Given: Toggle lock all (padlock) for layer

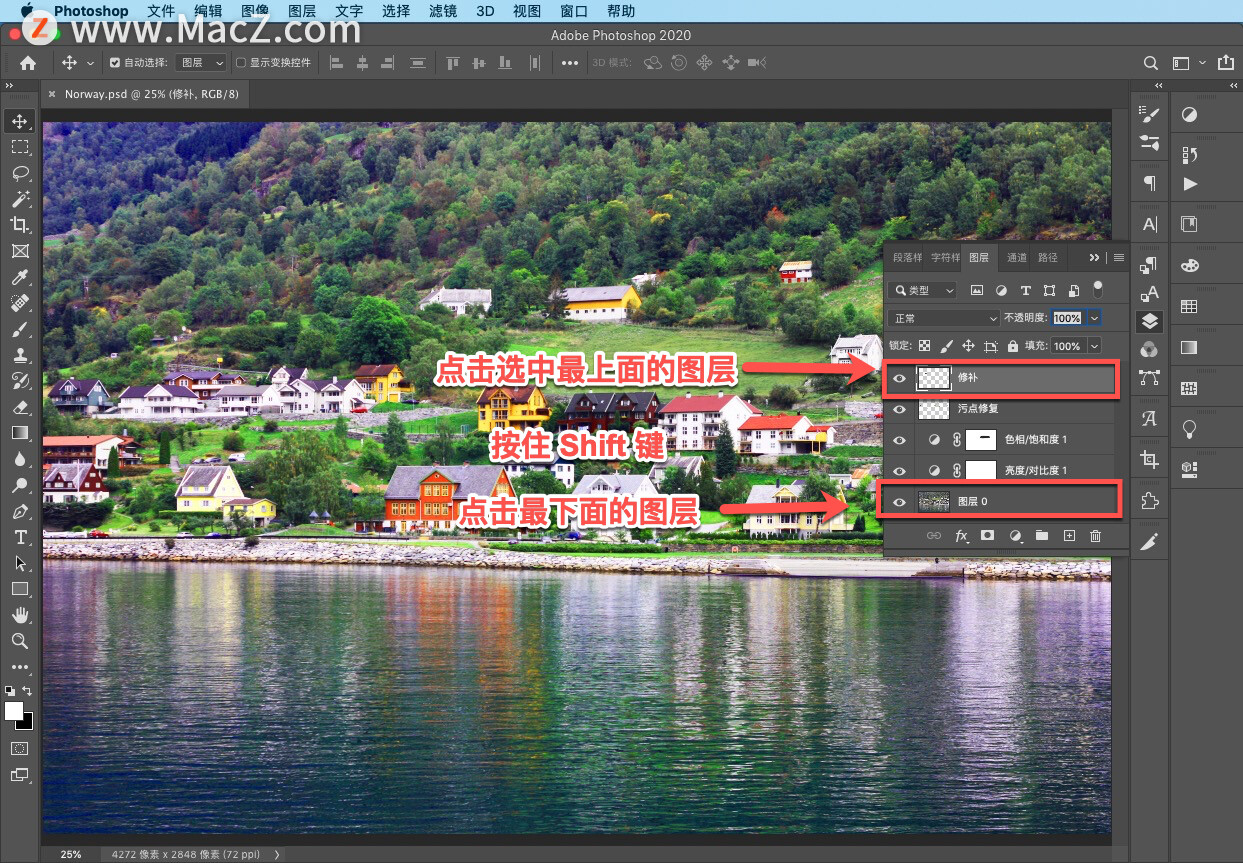Looking at the screenshot, I should coord(1012,346).
